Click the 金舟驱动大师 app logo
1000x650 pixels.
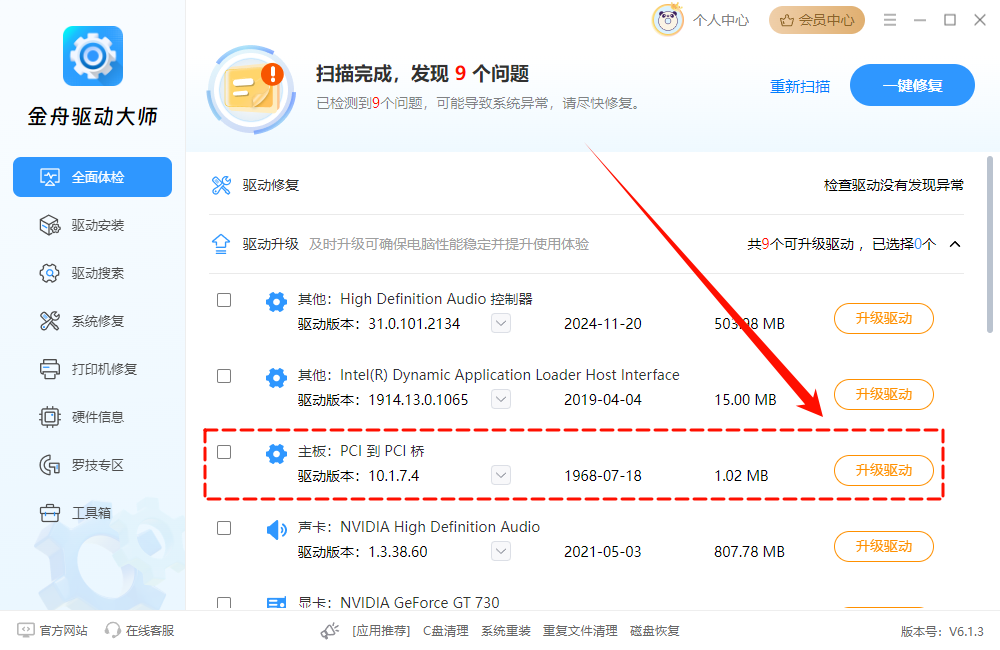93,56
